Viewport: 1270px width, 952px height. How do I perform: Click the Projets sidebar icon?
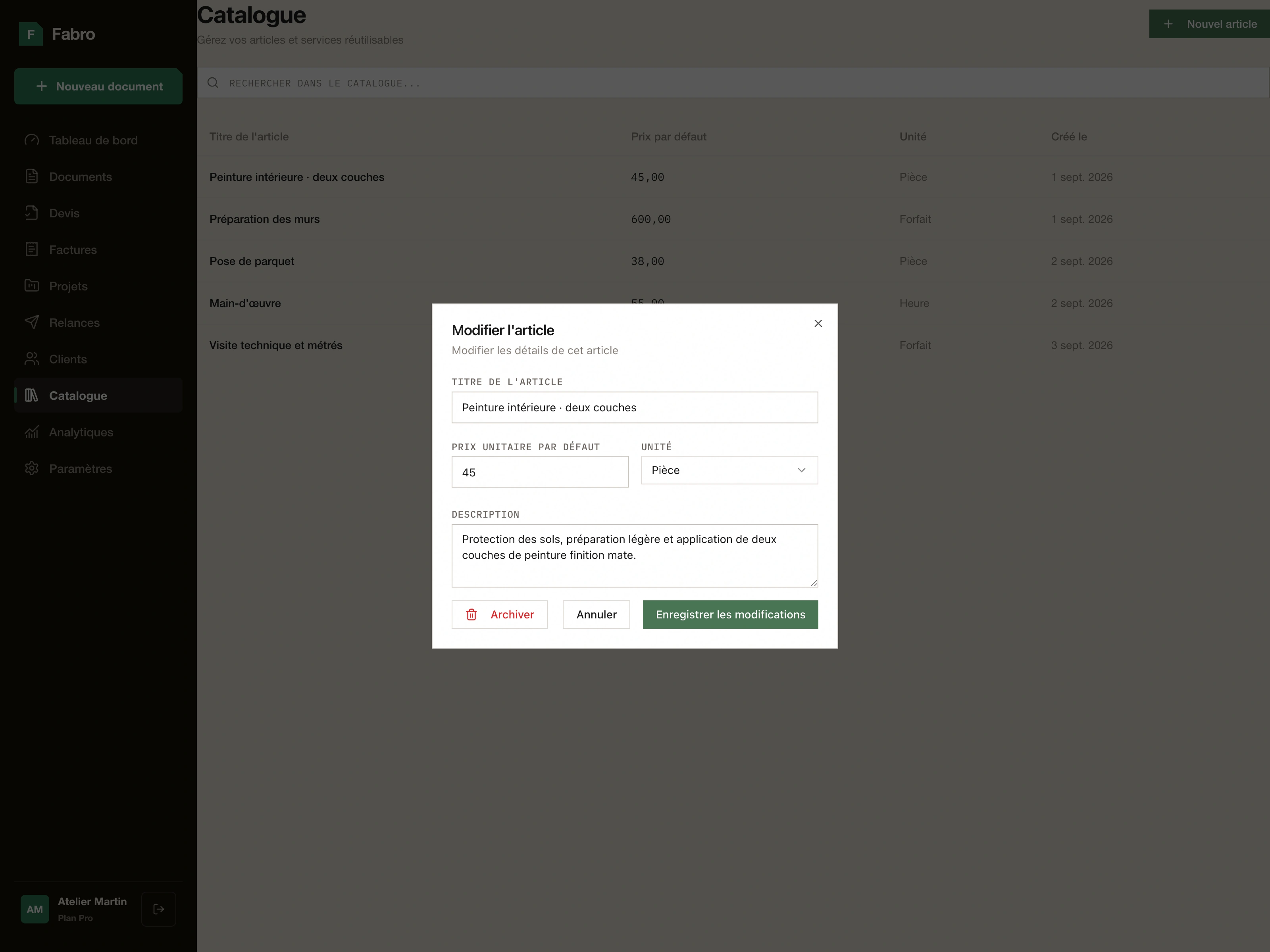click(x=32, y=286)
